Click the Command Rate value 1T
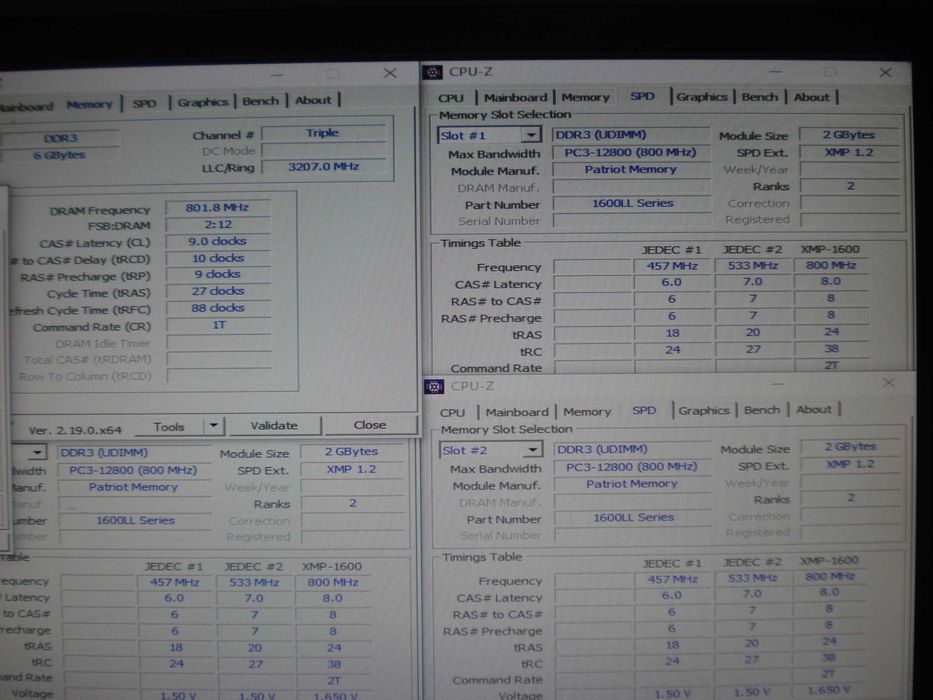The width and height of the screenshot is (933, 700). pyautogui.click(x=218, y=325)
